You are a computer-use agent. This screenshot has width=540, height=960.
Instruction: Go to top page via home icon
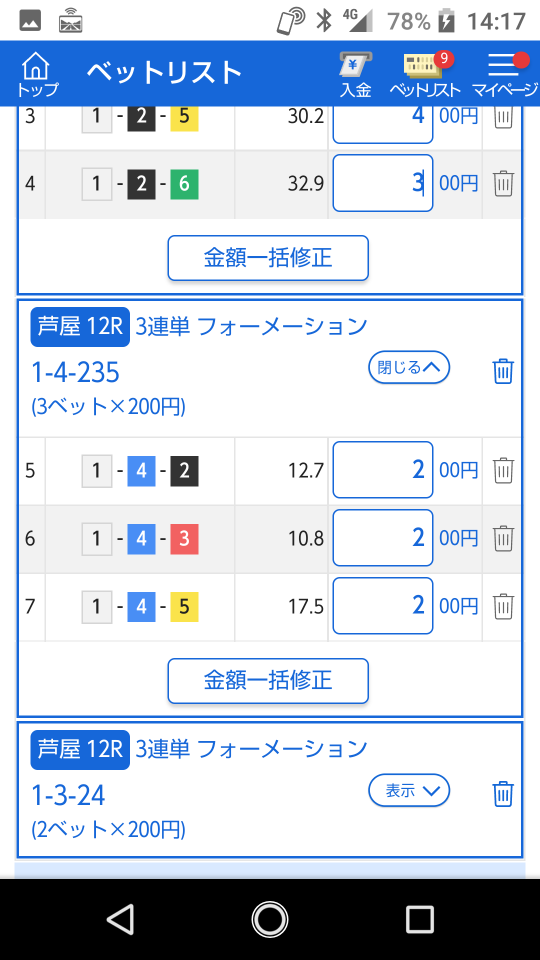[37, 73]
